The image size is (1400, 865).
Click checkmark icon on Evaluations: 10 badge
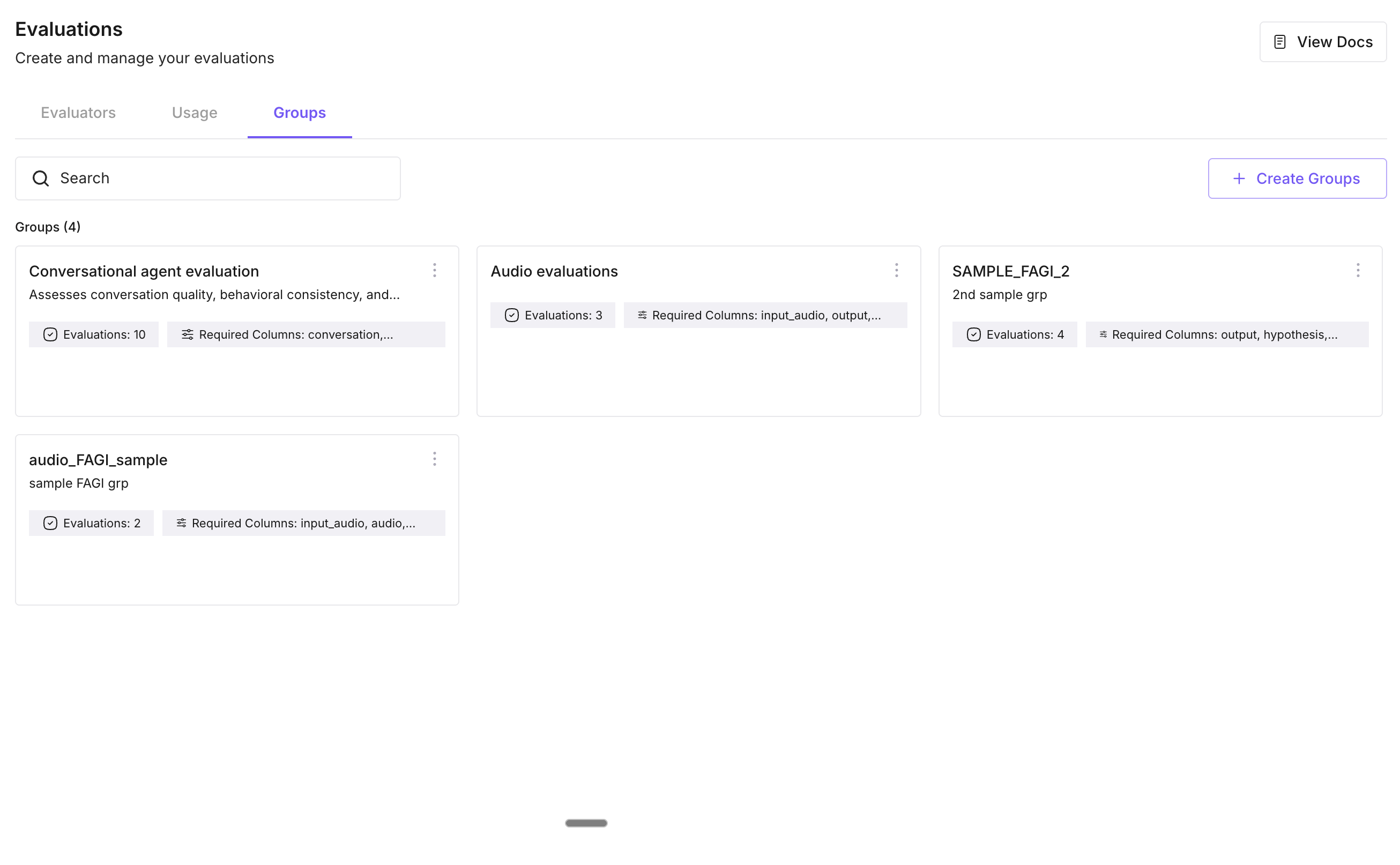[50, 334]
